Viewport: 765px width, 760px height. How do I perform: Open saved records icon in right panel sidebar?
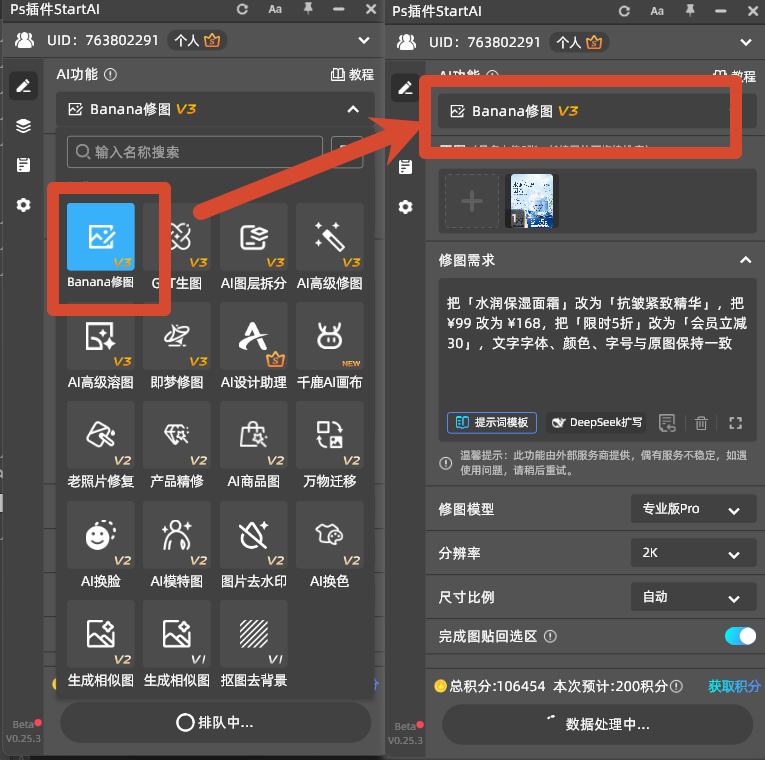point(405,167)
